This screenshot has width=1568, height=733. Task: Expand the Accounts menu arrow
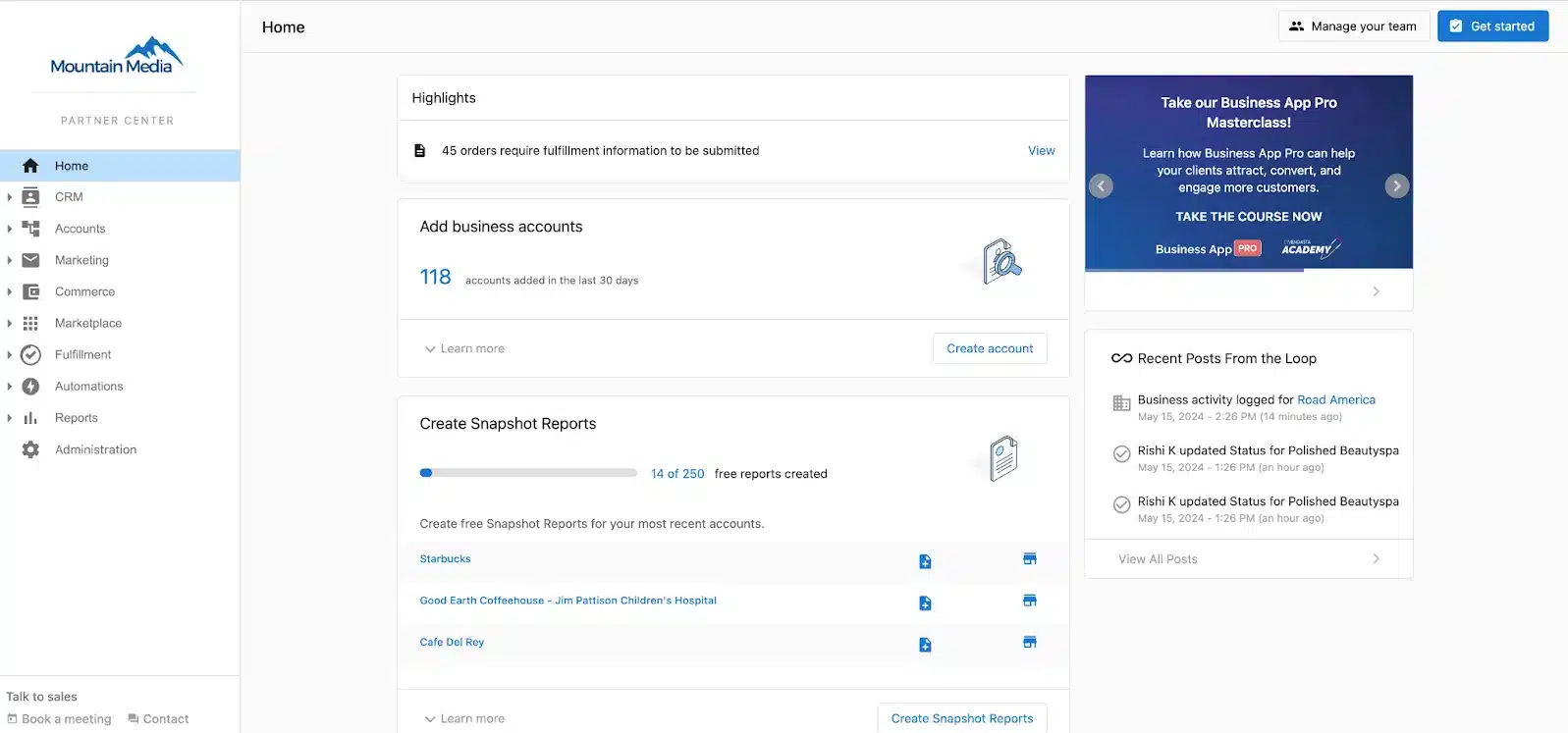click(x=10, y=229)
